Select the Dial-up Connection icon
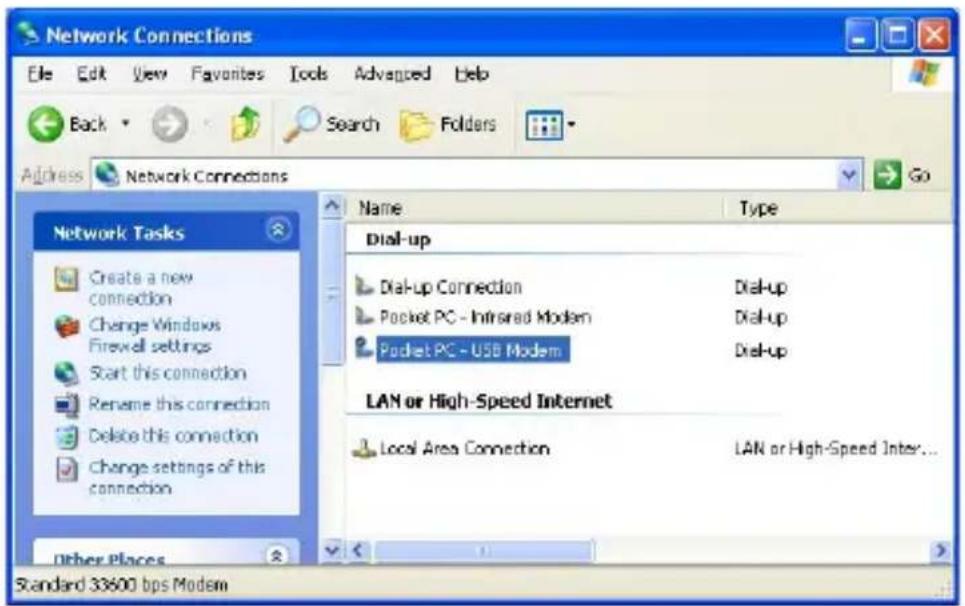 [x=364, y=286]
